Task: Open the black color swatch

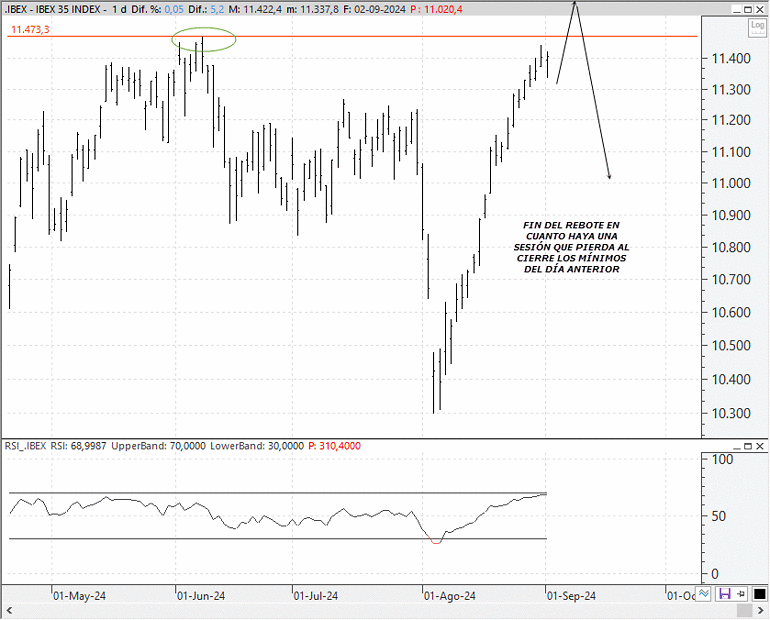Action: (759, 594)
